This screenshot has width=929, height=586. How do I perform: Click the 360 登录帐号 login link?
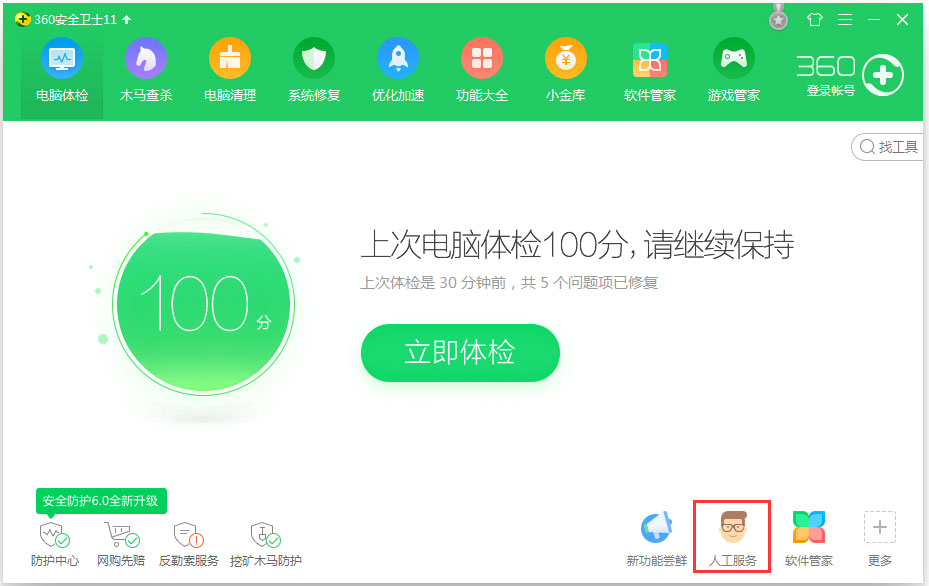tap(826, 75)
